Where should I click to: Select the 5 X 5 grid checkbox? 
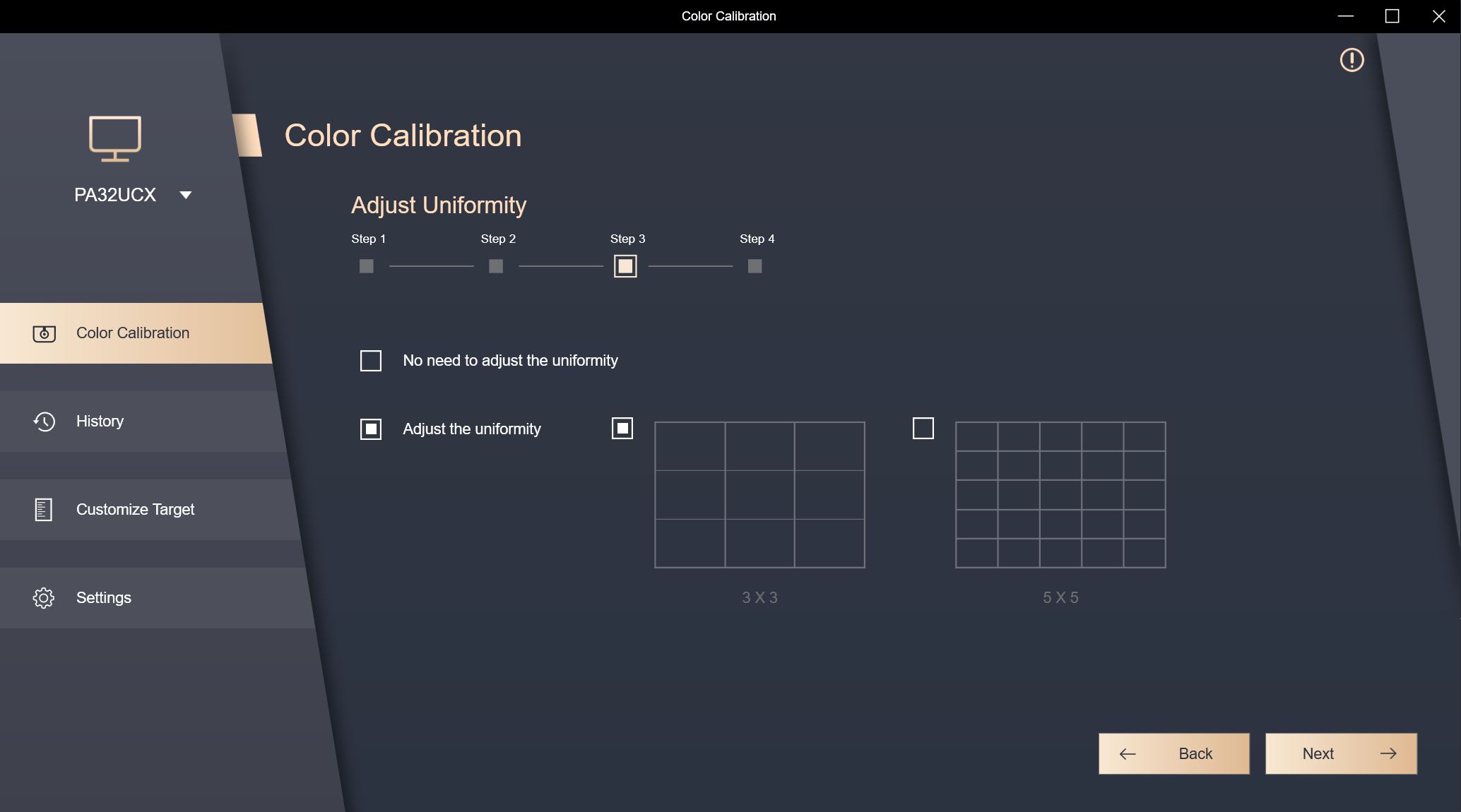[923, 429]
